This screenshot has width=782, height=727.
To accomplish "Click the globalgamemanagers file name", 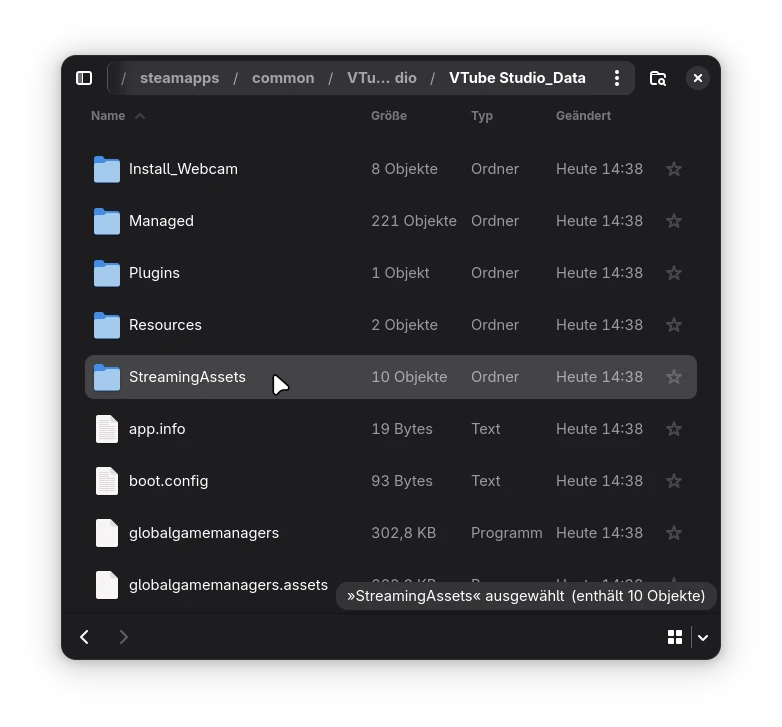I will click(204, 533).
